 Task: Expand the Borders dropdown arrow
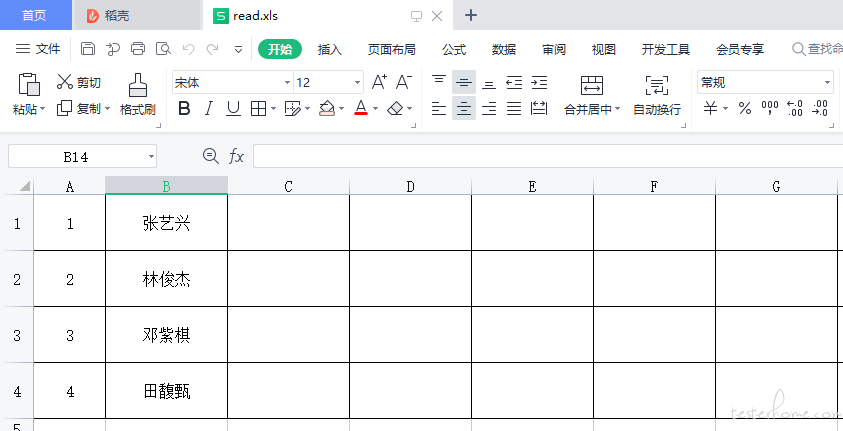tap(273, 109)
